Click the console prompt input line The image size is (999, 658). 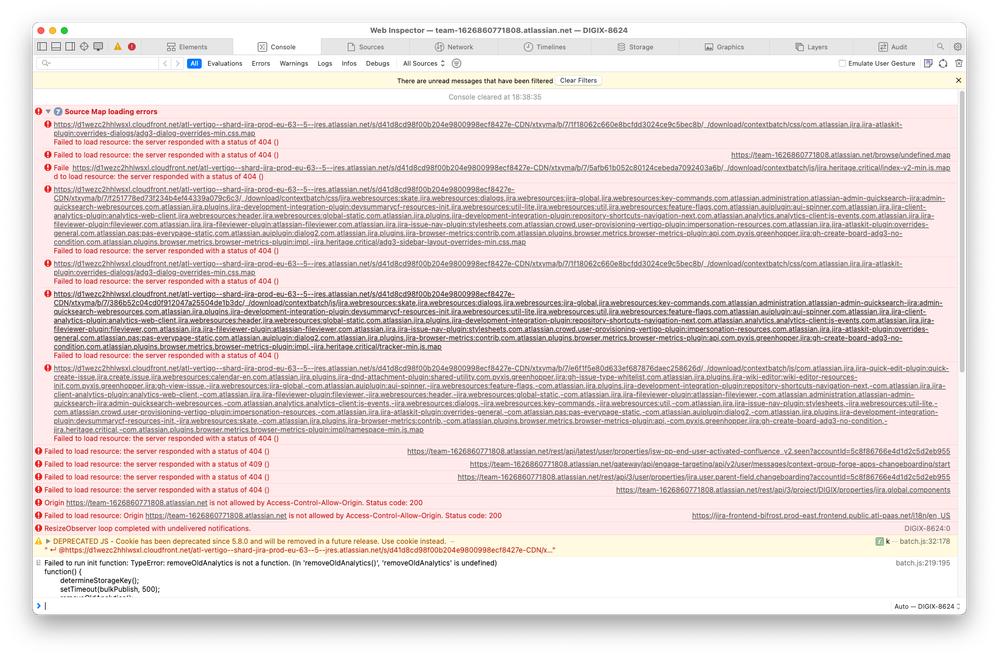(x=465, y=606)
